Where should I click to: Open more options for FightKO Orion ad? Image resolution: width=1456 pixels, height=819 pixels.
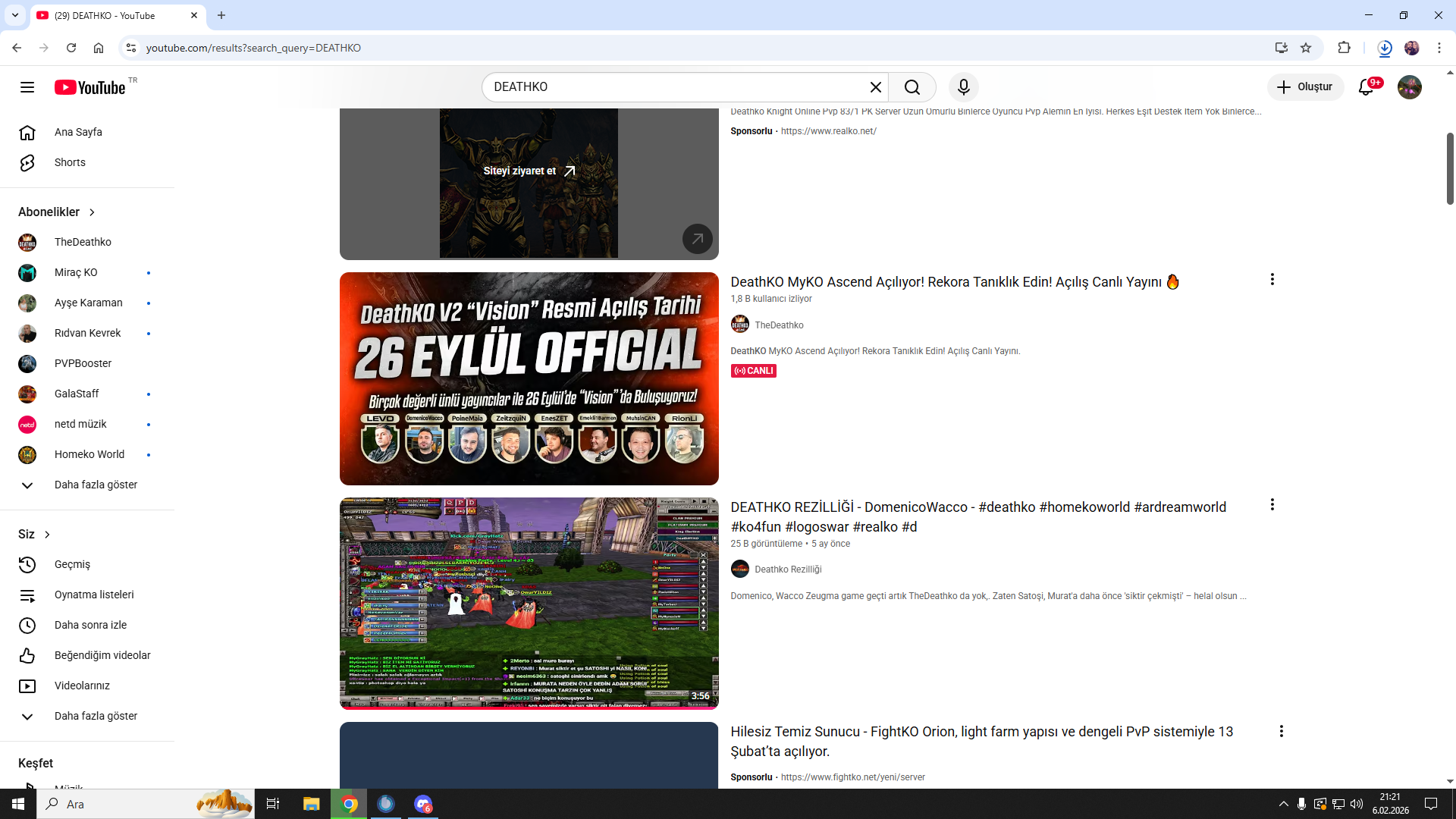click(x=1282, y=732)
